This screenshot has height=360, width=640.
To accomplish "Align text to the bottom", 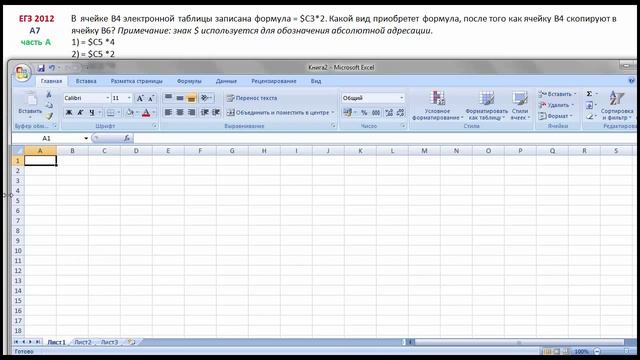I will pos(191,98).
